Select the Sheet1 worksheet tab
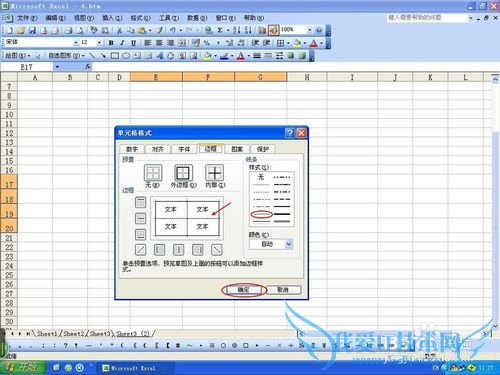 47,334
